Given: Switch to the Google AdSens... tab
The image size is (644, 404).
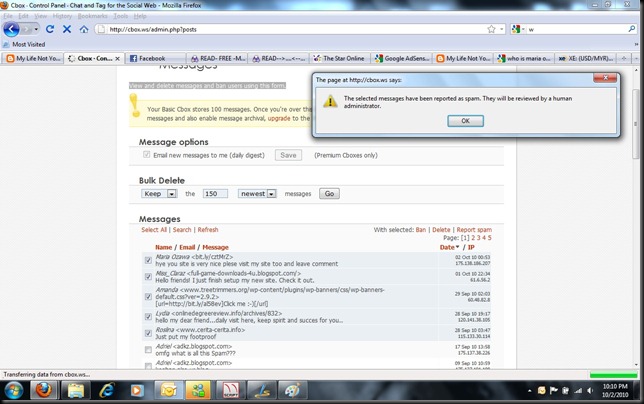Looking at the screenshot, I should pos(402,58).
